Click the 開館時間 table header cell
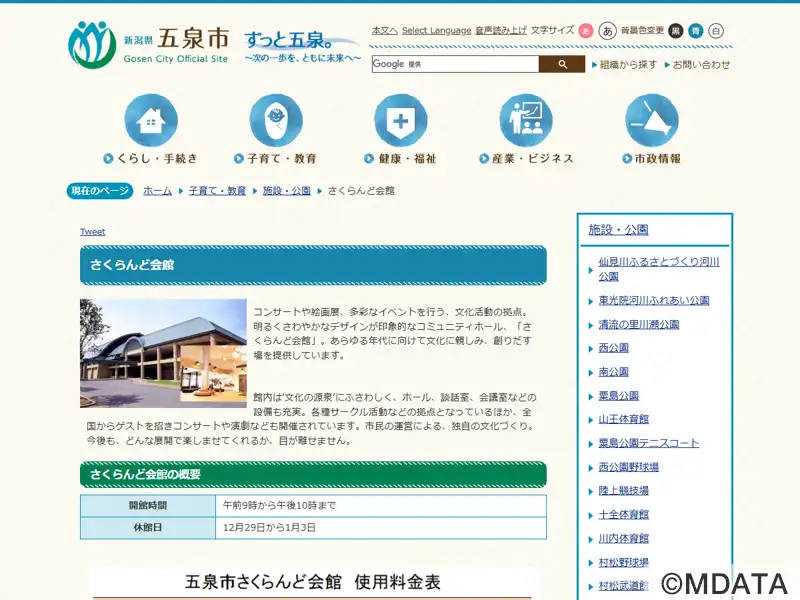The height and width of the screenshot is (600, 800). 148,506
